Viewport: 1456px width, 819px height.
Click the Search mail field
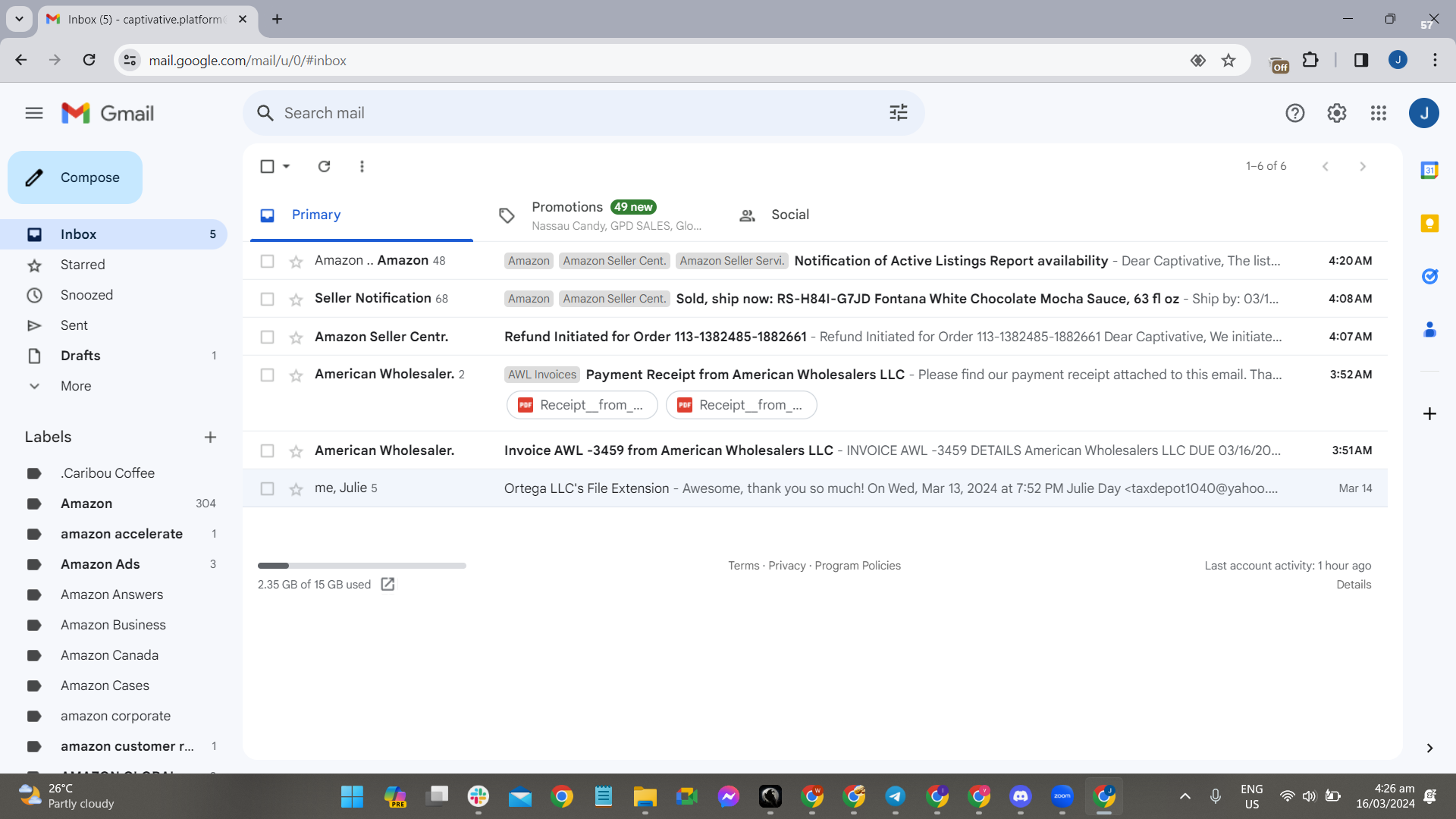[583, 113]
